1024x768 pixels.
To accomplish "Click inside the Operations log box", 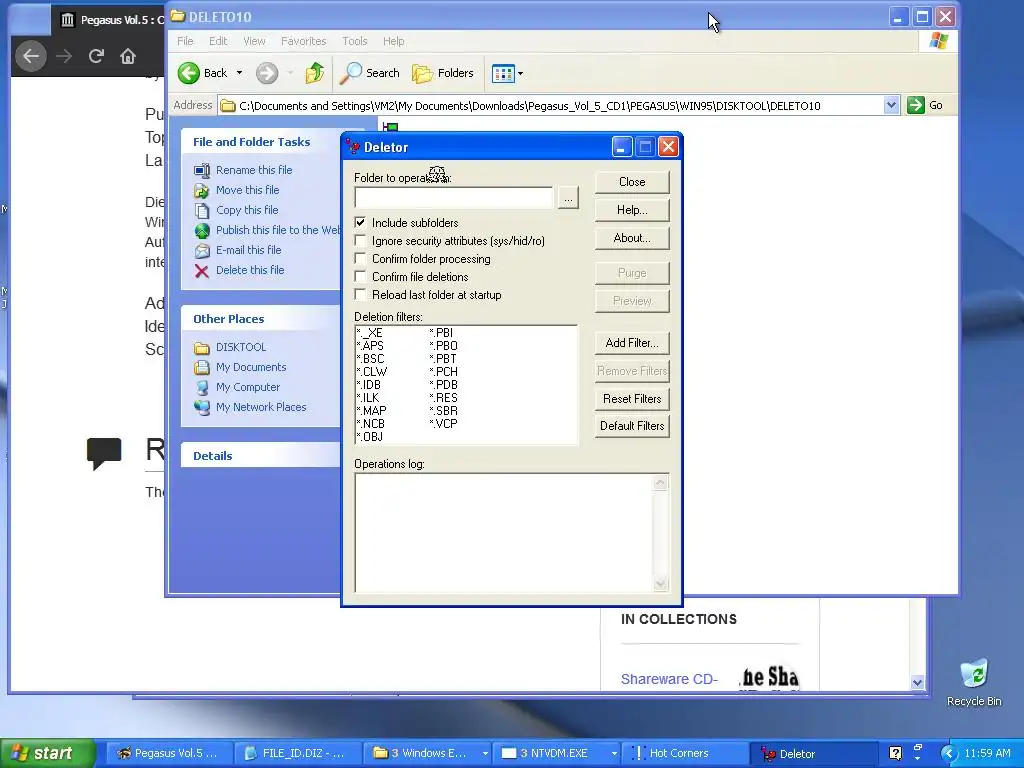I will pos(504,533).
